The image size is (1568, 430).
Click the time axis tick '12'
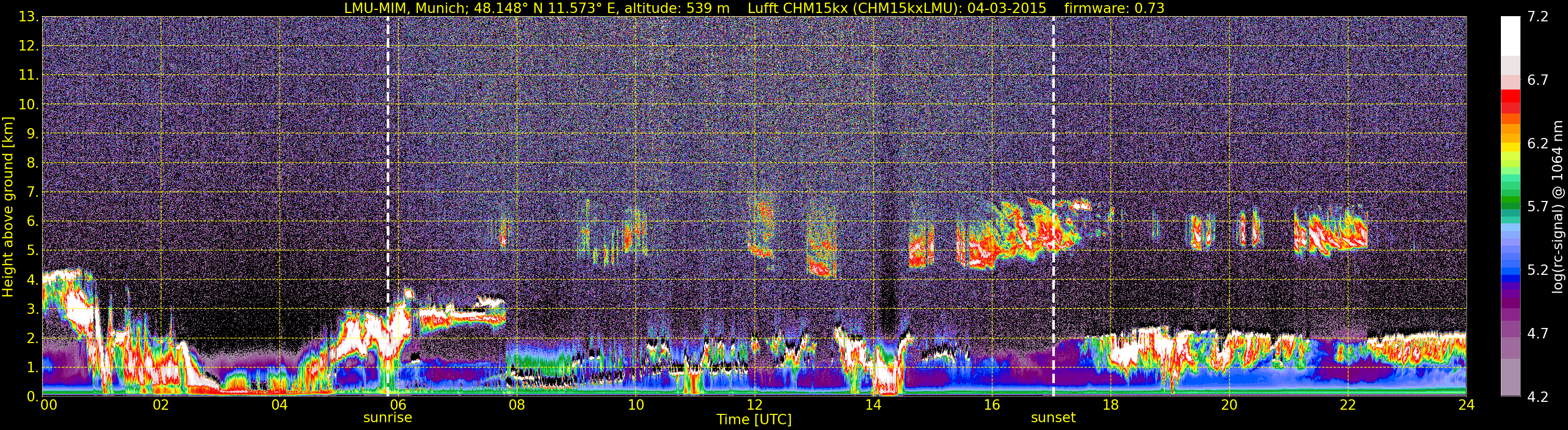tap(754, 406)
